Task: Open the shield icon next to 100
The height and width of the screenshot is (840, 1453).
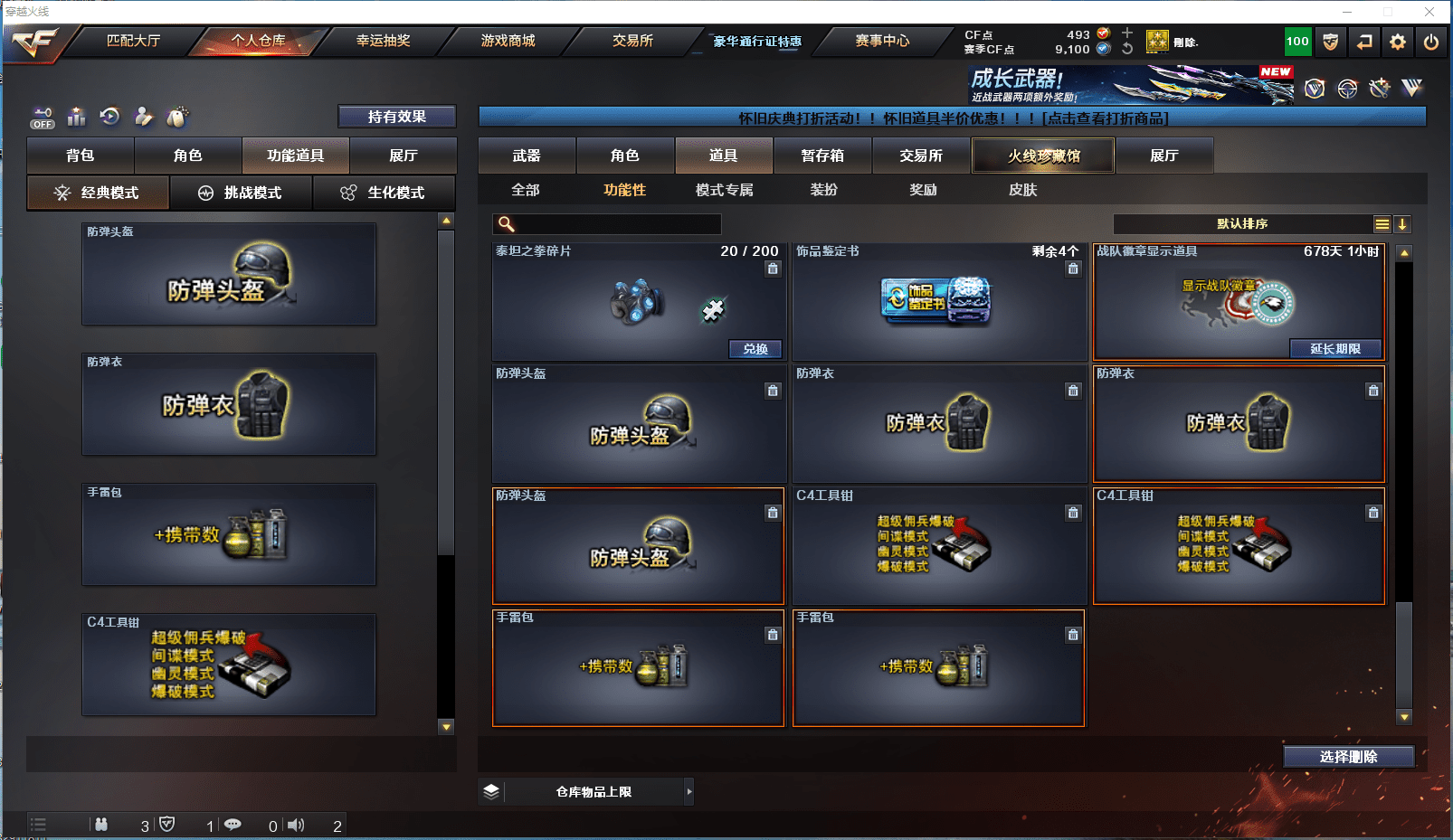Action: [x=1330, y=42]
